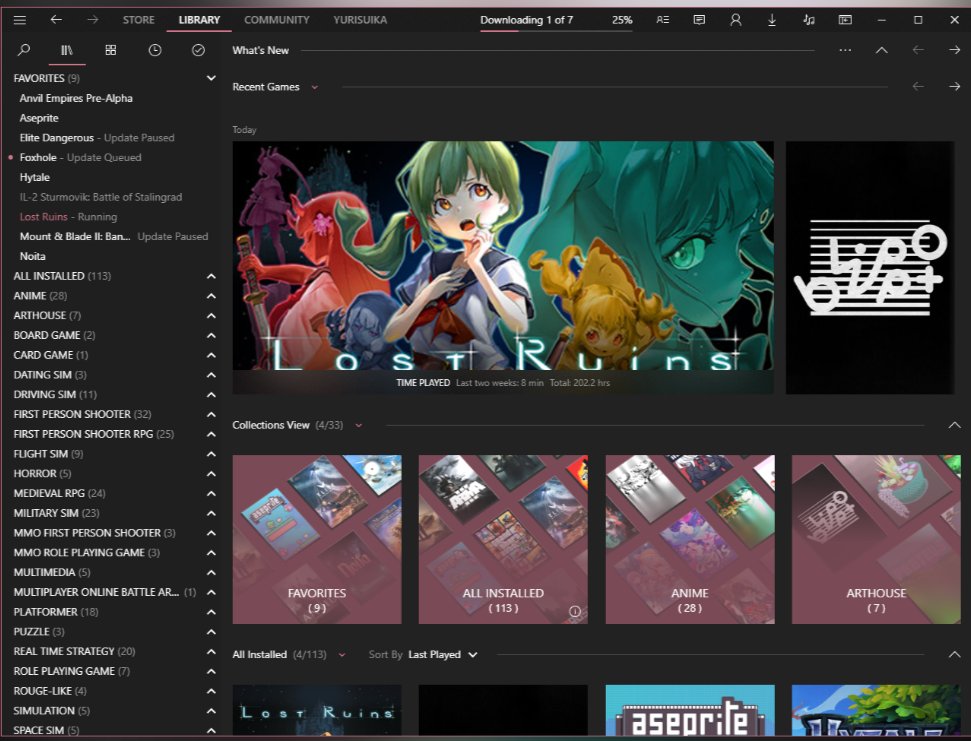Open Recent Games shelf dropdown arrow
The image size is (971, 741).
coord(315,87)
